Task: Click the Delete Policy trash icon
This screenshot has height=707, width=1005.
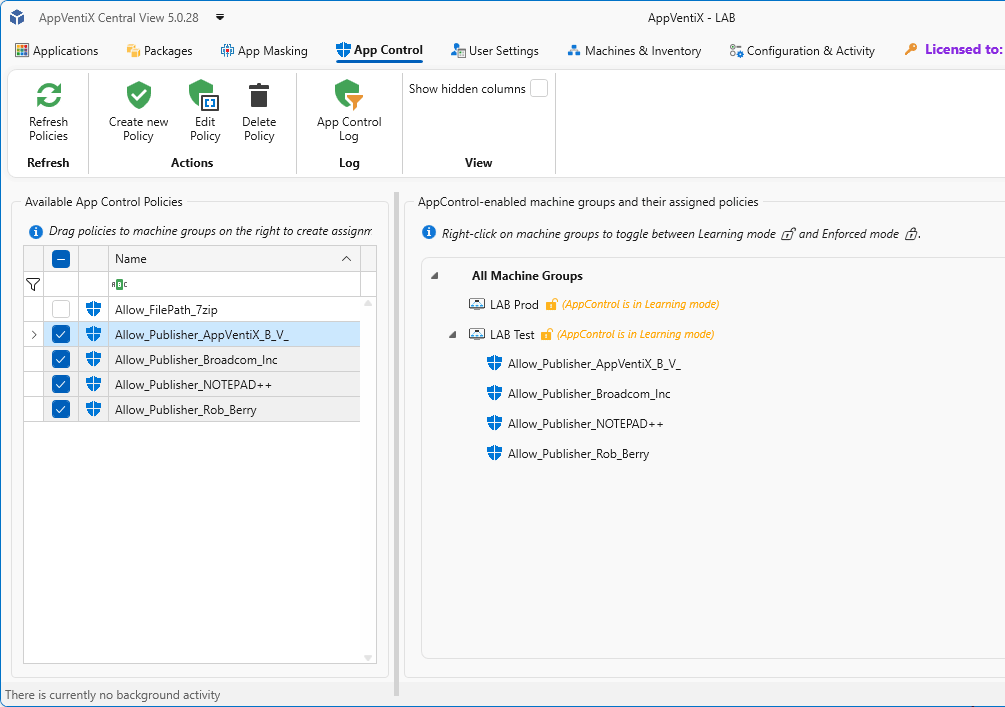Action: point(259,96)
